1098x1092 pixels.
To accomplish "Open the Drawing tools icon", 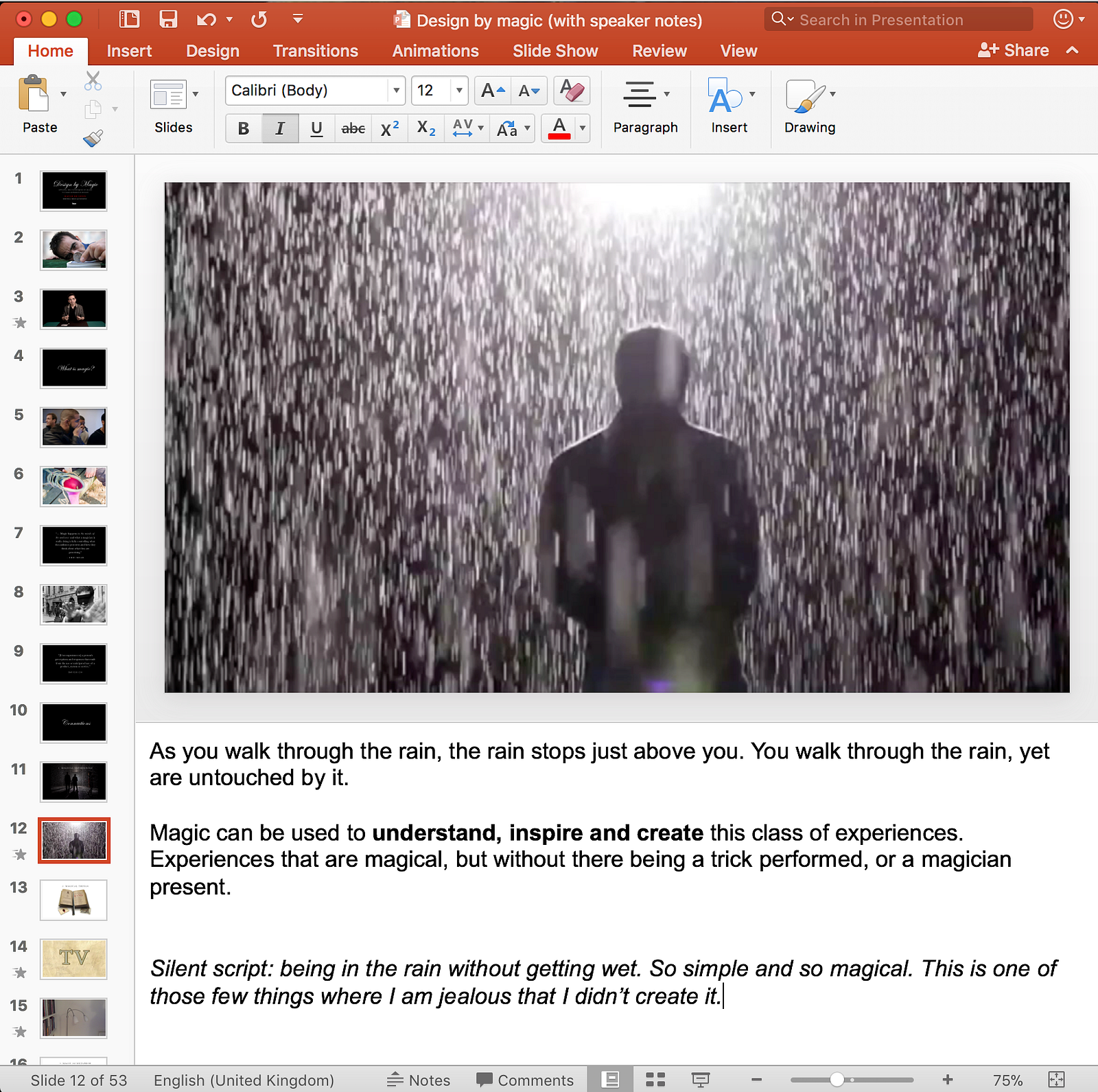I will tap(804, 95).
